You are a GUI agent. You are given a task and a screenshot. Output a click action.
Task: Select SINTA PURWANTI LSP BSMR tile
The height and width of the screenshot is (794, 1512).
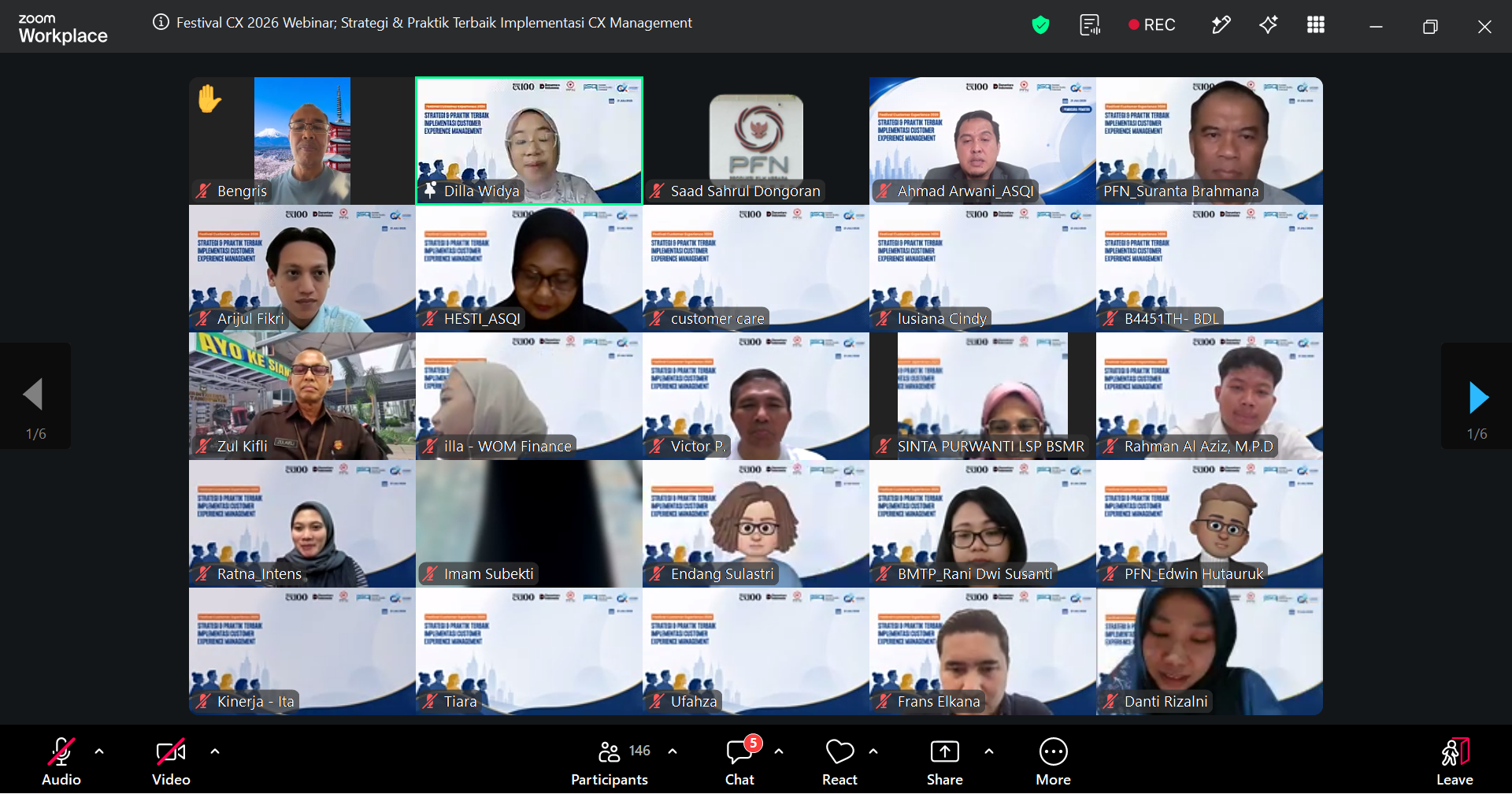click(x=983, y=396)
